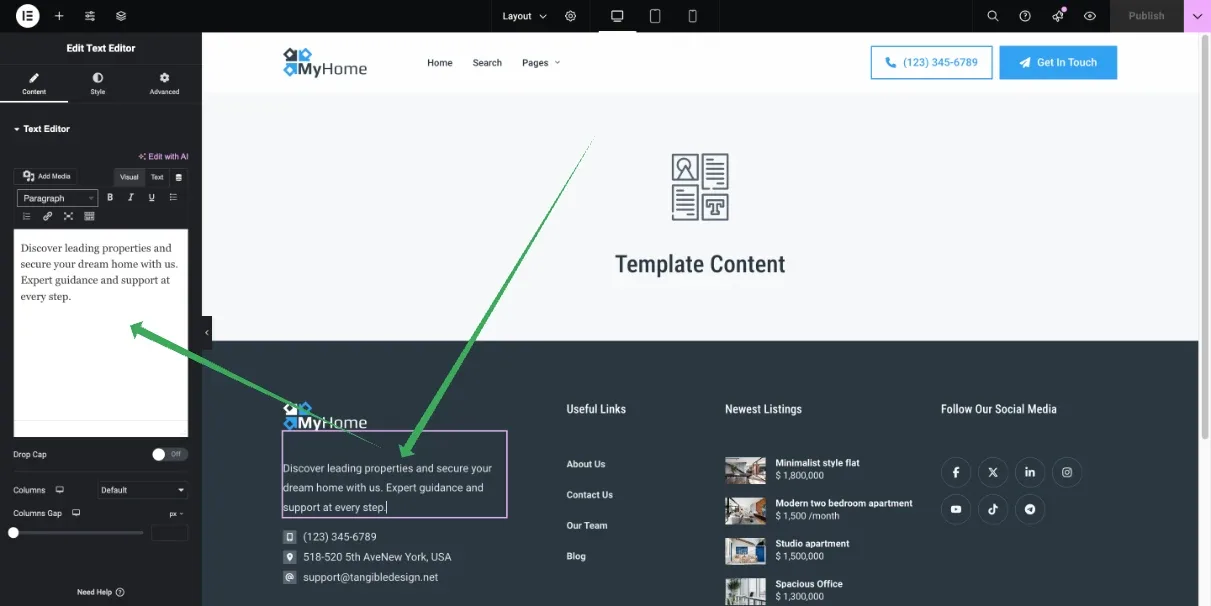Insert a bulleted list
This screenshot has width=1211, height=606.
(x=173, y=198)
